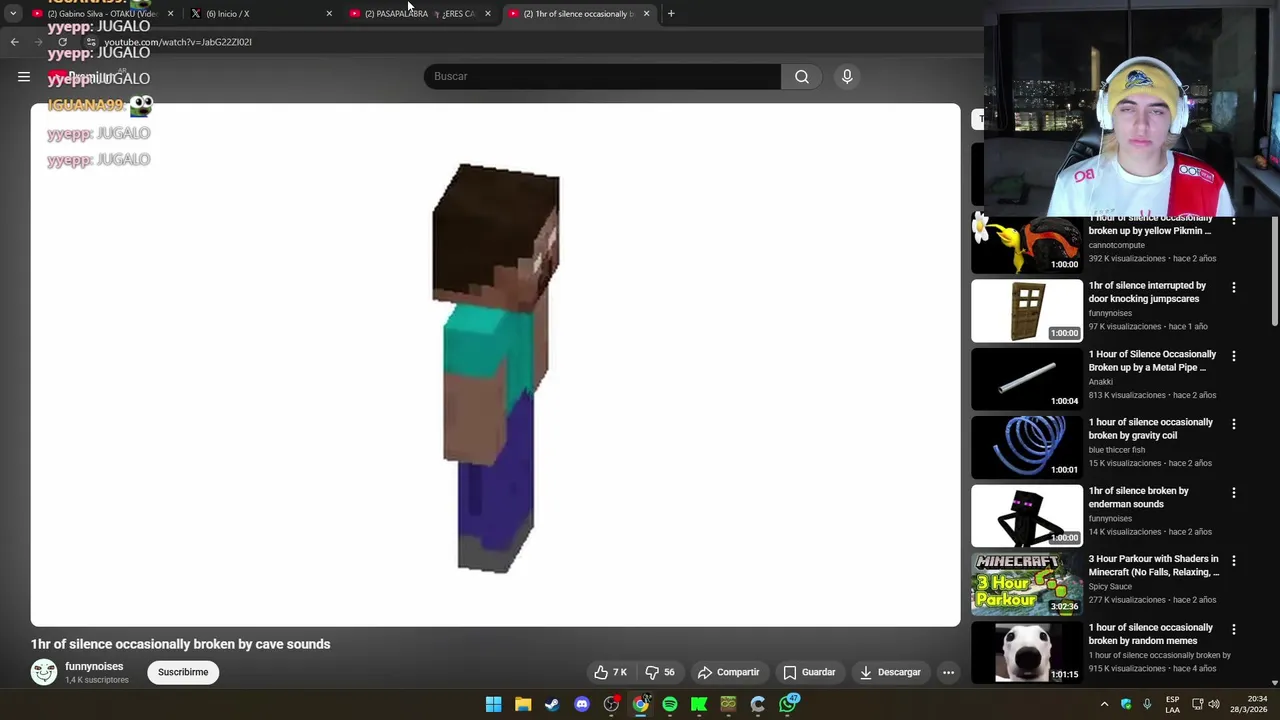Viewport: 1280px width, 720px height.
Task: Click the sidebar scrollbar
Action: [1275, 270]
